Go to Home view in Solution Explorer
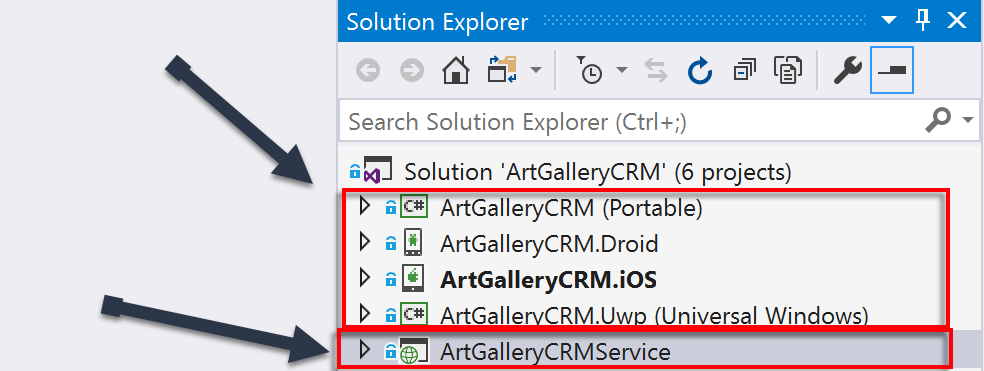Screen dimensions: 984x371 click(456, 70)
